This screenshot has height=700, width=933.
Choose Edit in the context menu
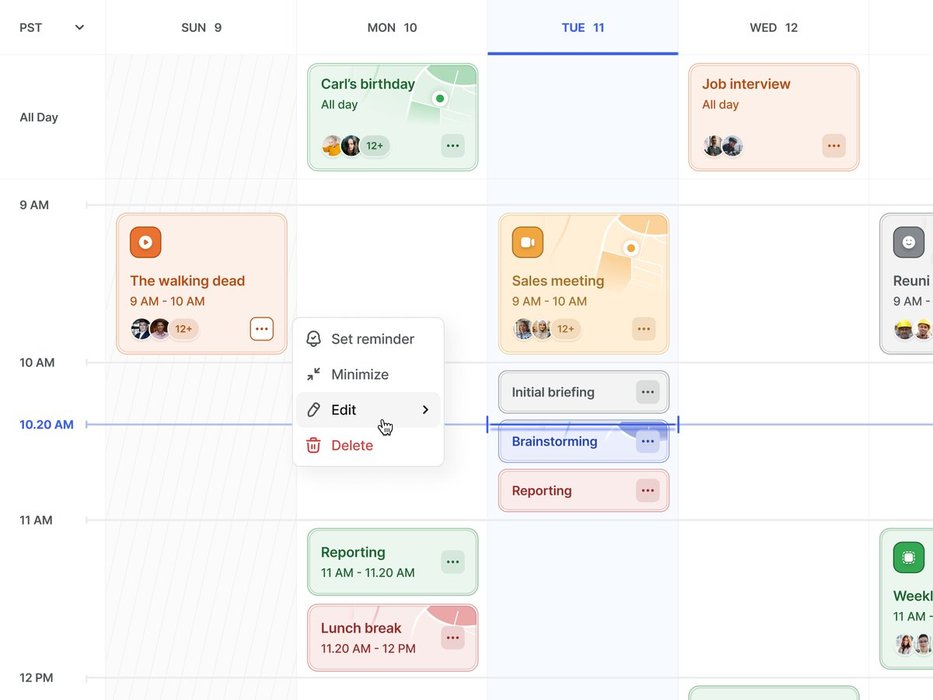point(368,410)
